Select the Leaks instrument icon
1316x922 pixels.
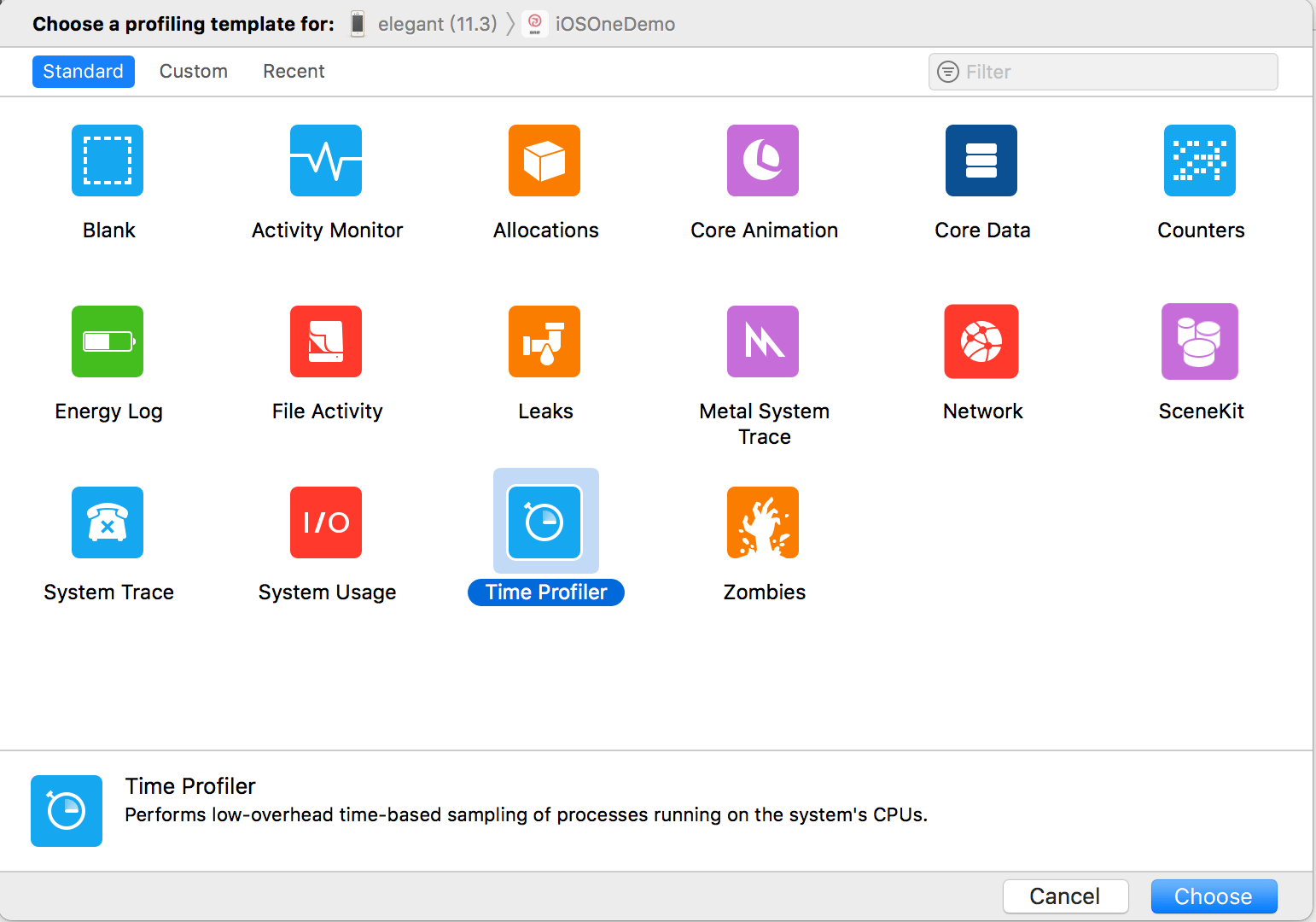pyautogui.click(x=544, y=341)
